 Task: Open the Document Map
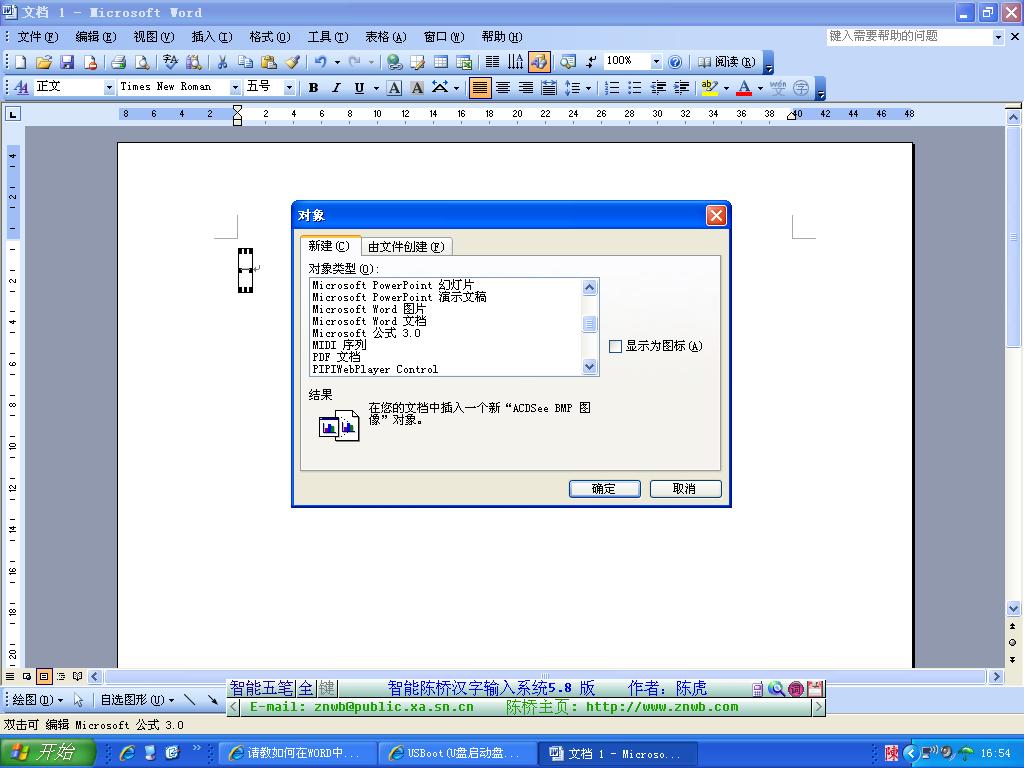(x=568, y=62)
